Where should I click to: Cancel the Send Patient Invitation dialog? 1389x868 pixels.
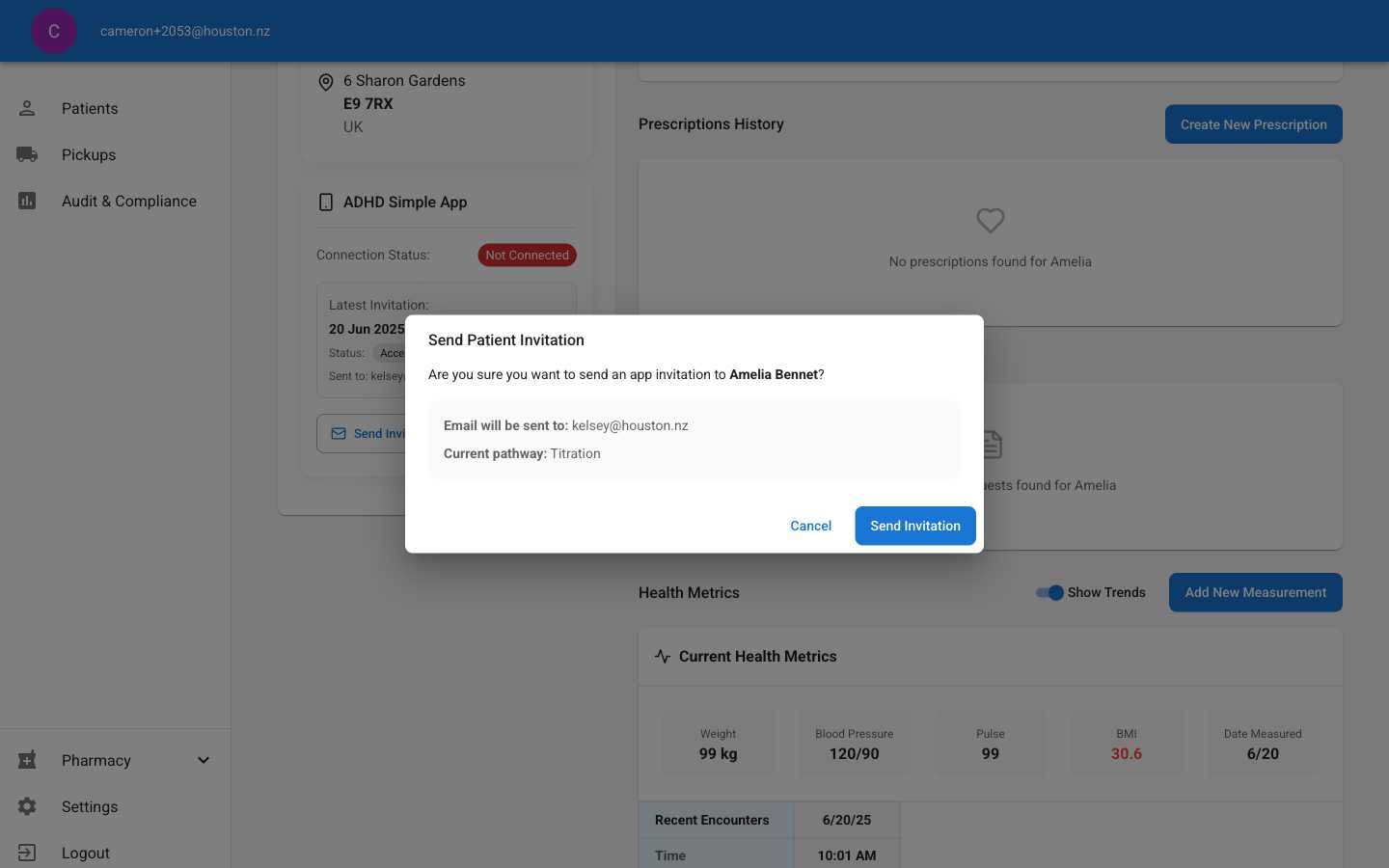(810, 526)
